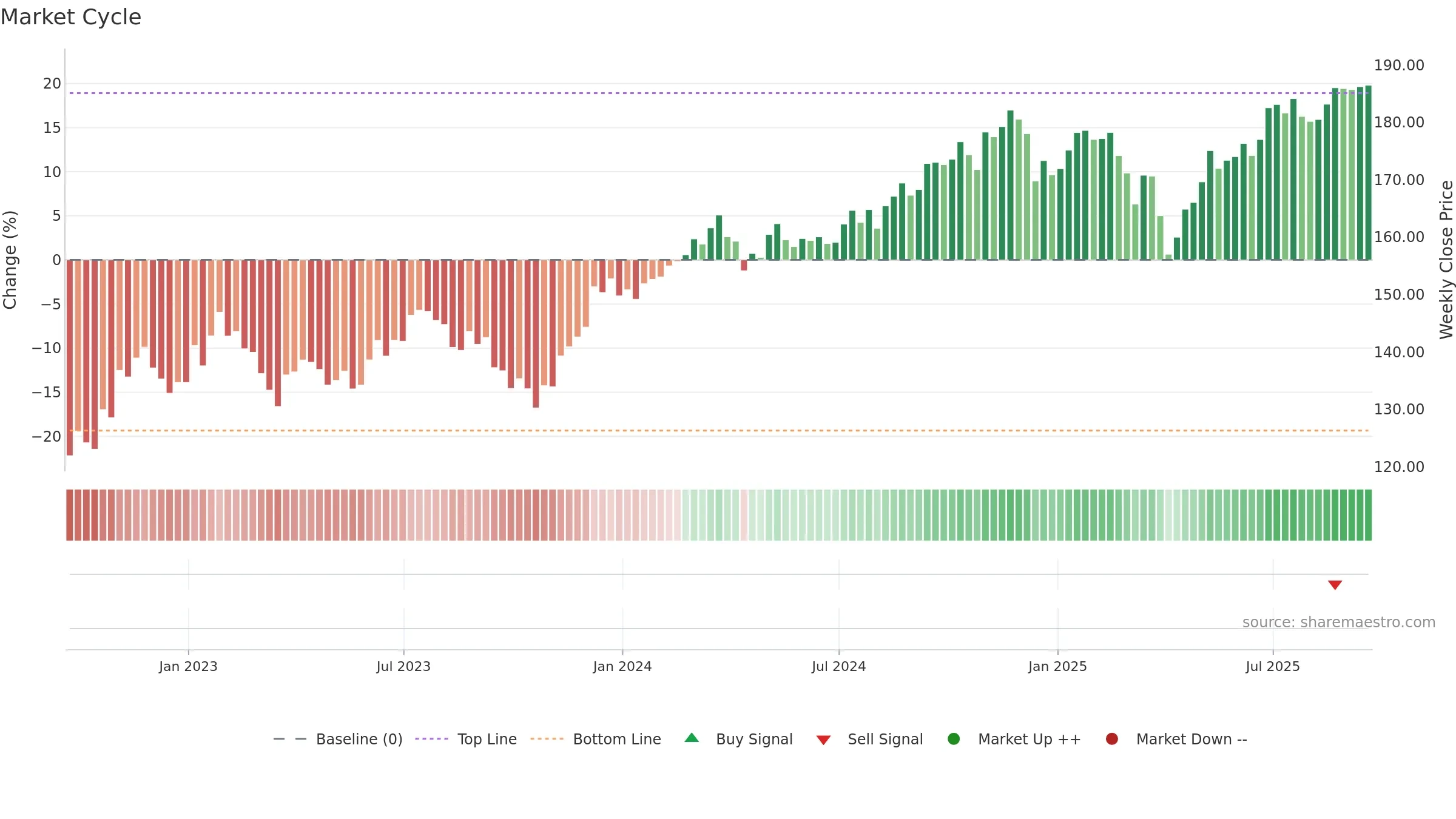
Task: Click the grey dashed Baseline legend swatch
Action: click(290, 739)
